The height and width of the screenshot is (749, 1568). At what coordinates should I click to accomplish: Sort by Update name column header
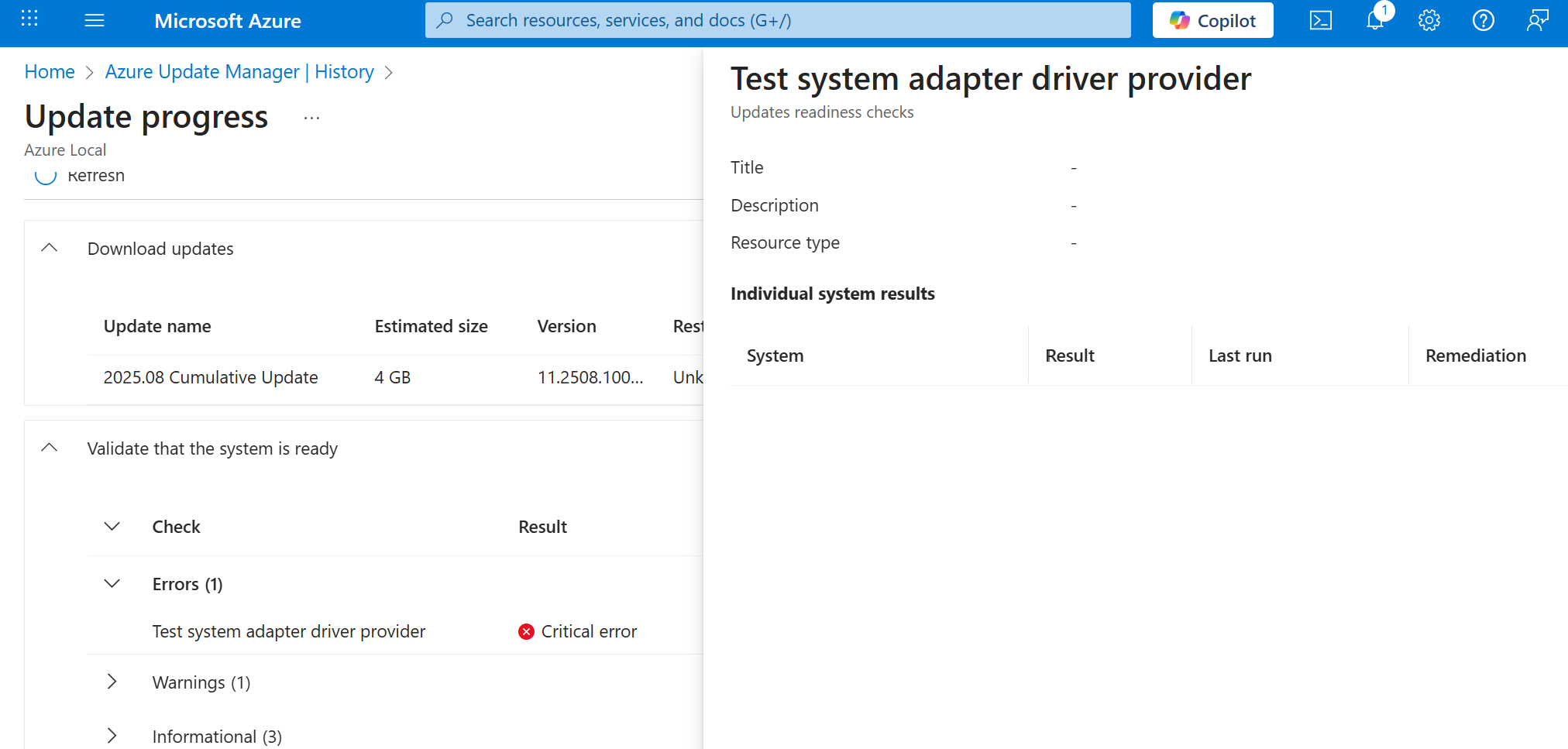(x=157, y=326)
